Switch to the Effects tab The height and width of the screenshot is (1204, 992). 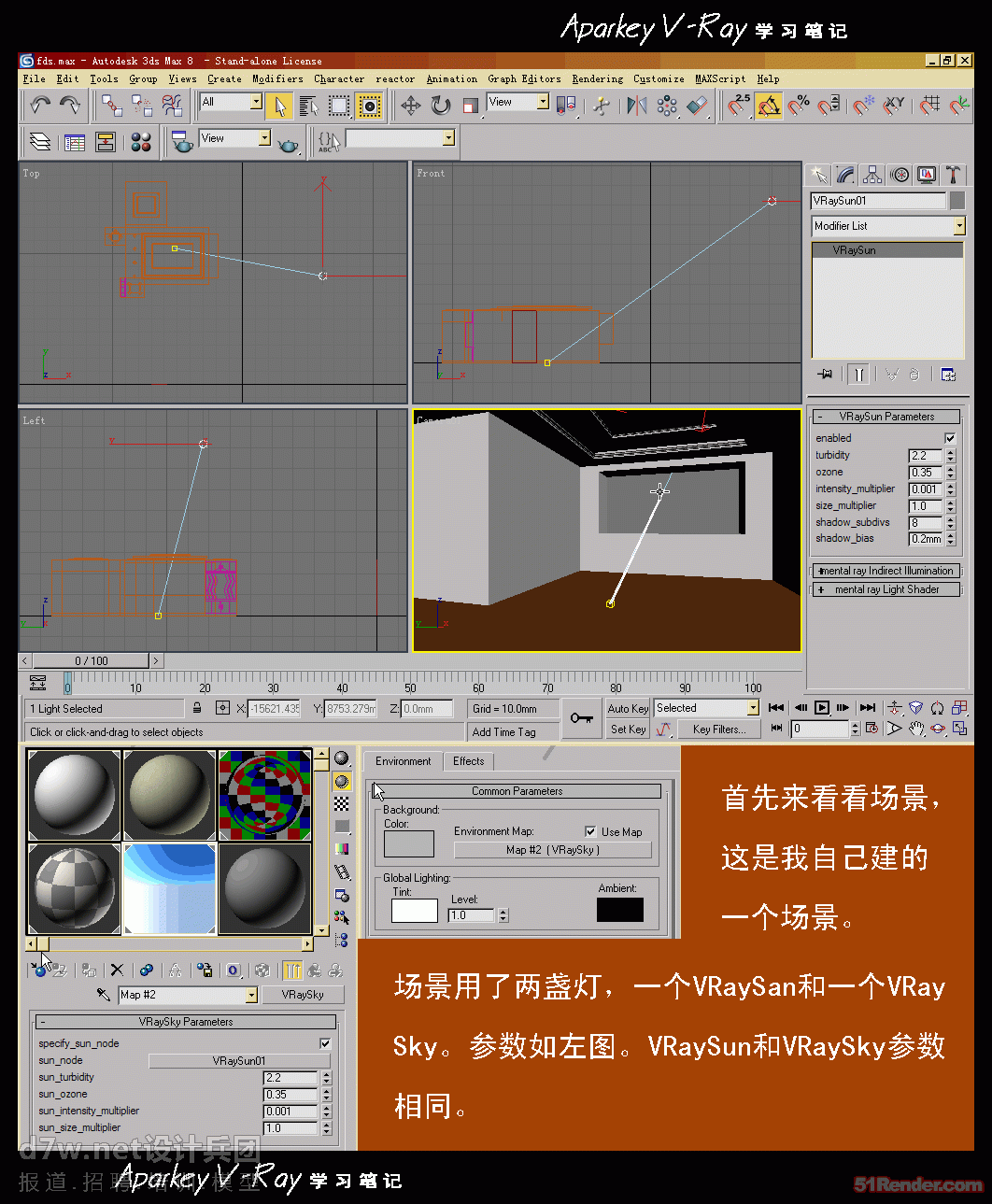(x=468, y=761)
